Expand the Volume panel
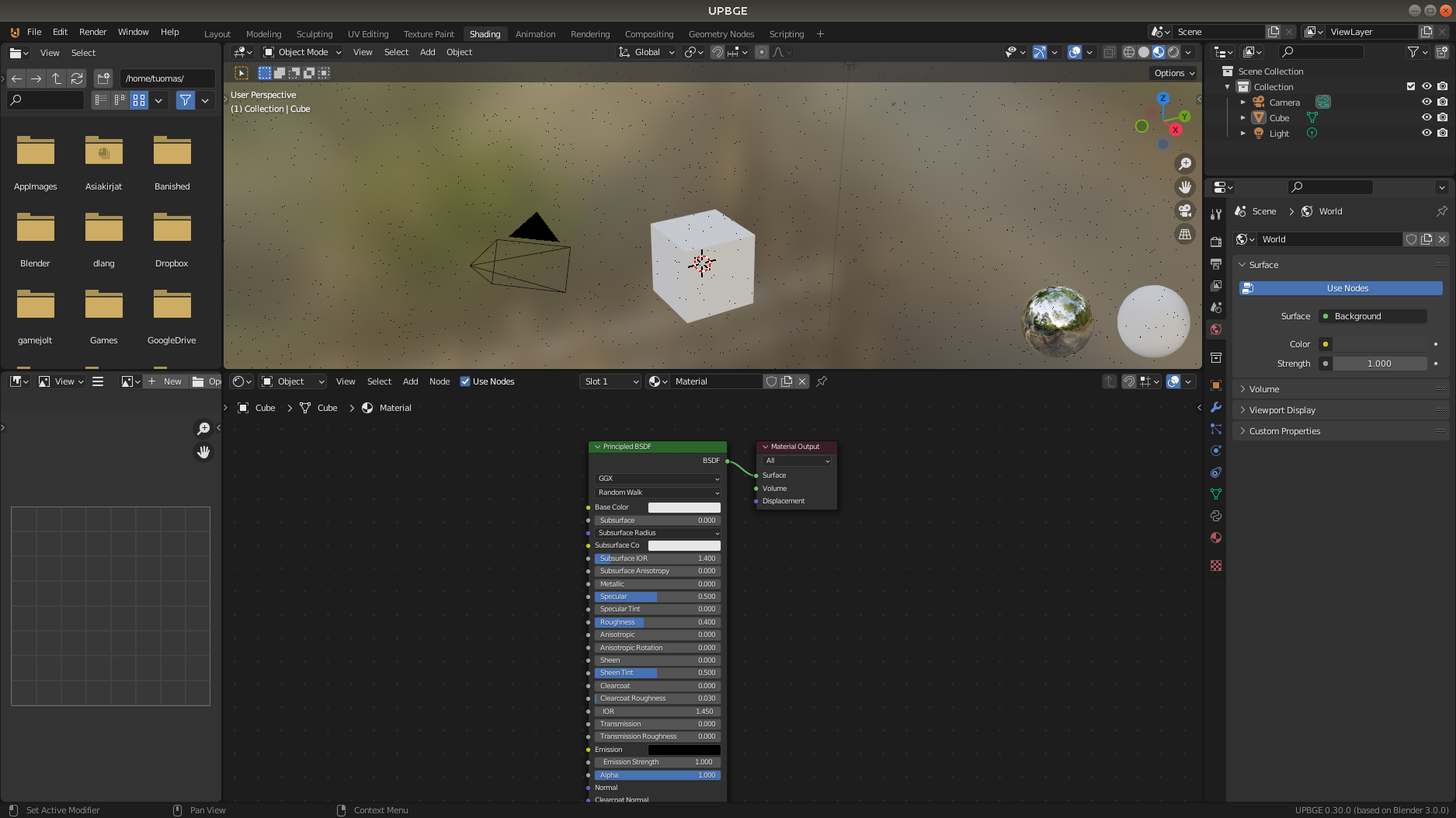Image resolution: width=1456 pixels, height=818 pixels. [1264, 389]
